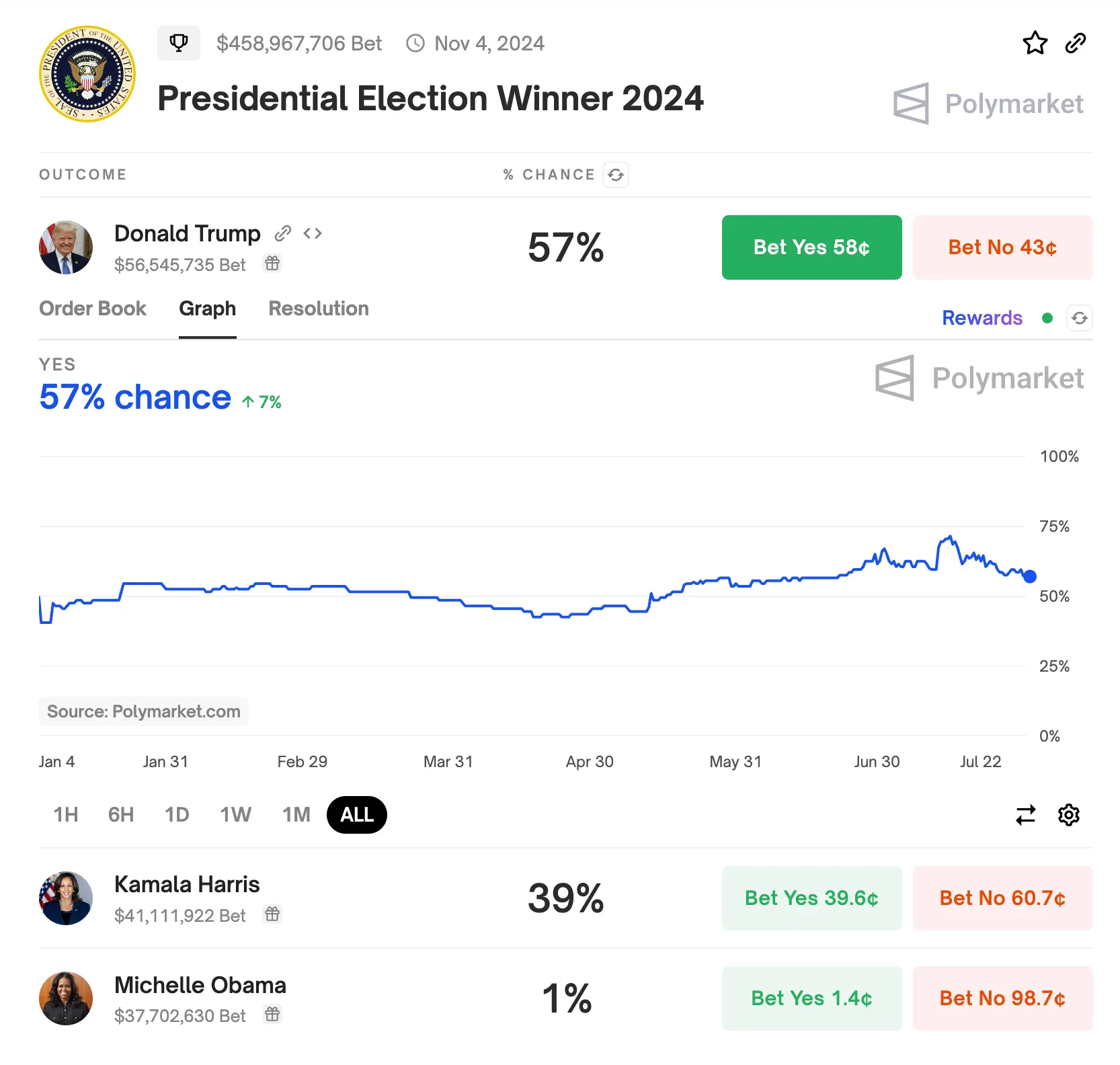
Task: Copy the market link via the chain icon
Action: (1074, 42)
